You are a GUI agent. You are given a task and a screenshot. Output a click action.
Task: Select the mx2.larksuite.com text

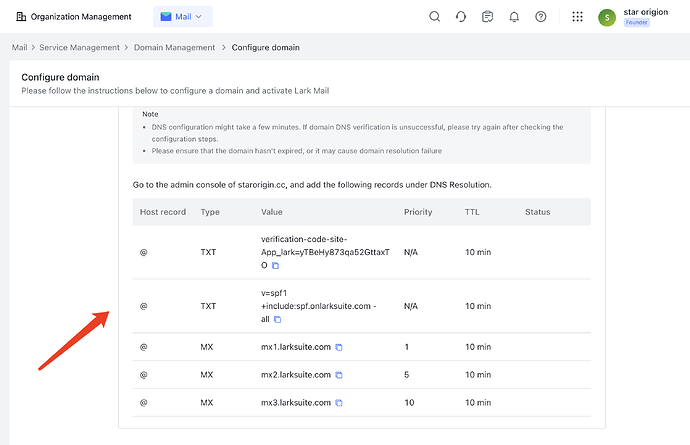tap(296, 375)
